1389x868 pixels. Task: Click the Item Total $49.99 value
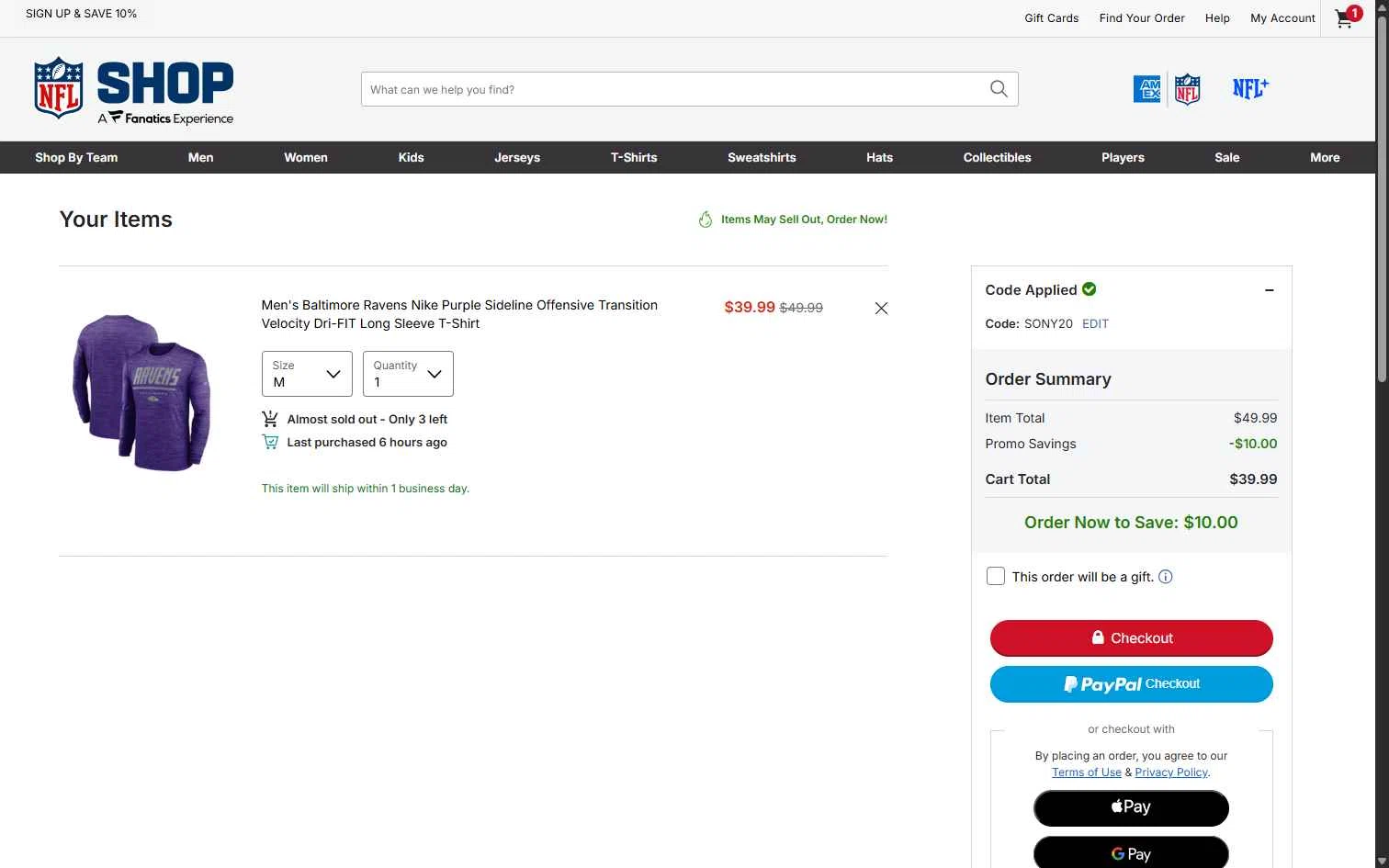point(1255,418)
